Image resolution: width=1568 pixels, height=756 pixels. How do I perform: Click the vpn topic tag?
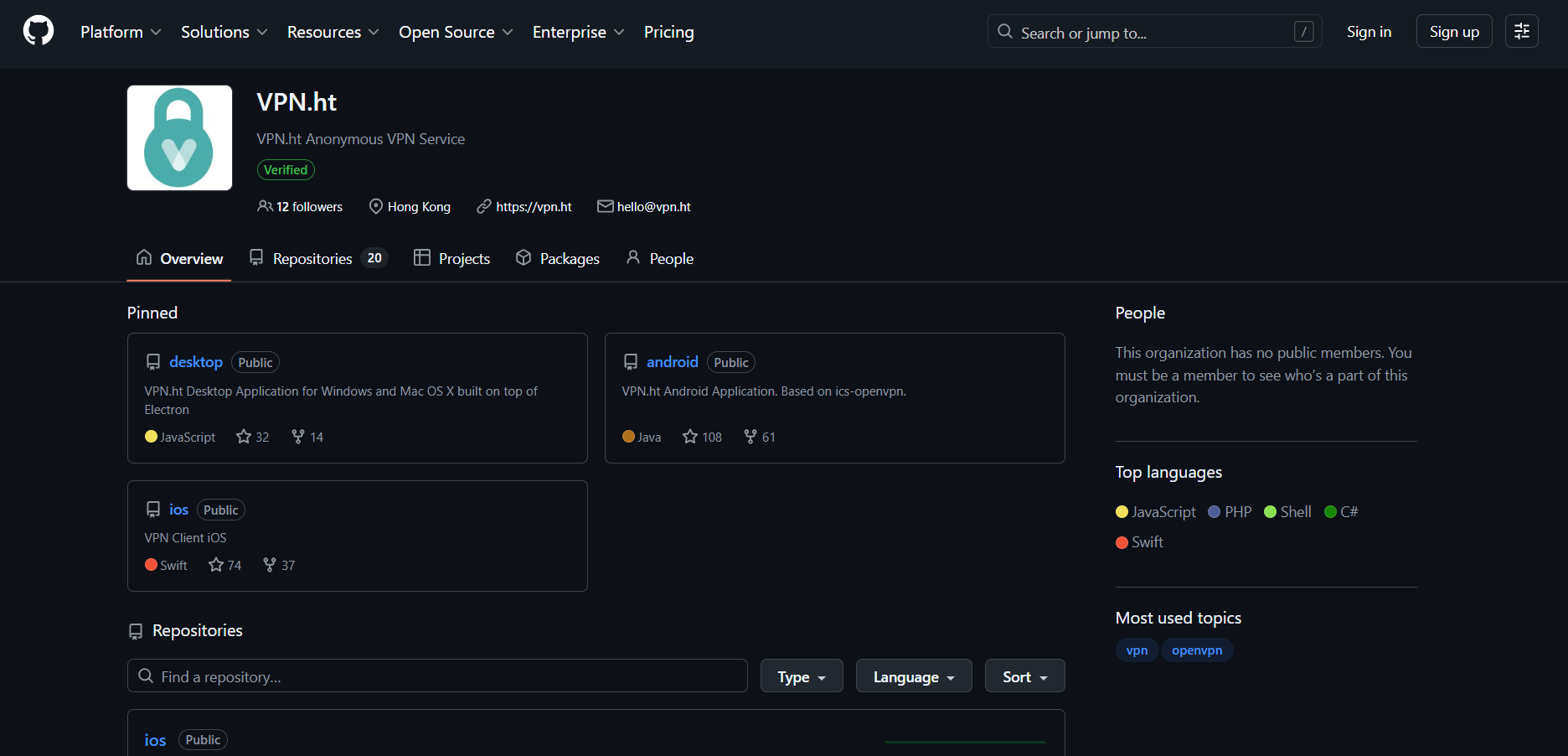point(1137,650)
